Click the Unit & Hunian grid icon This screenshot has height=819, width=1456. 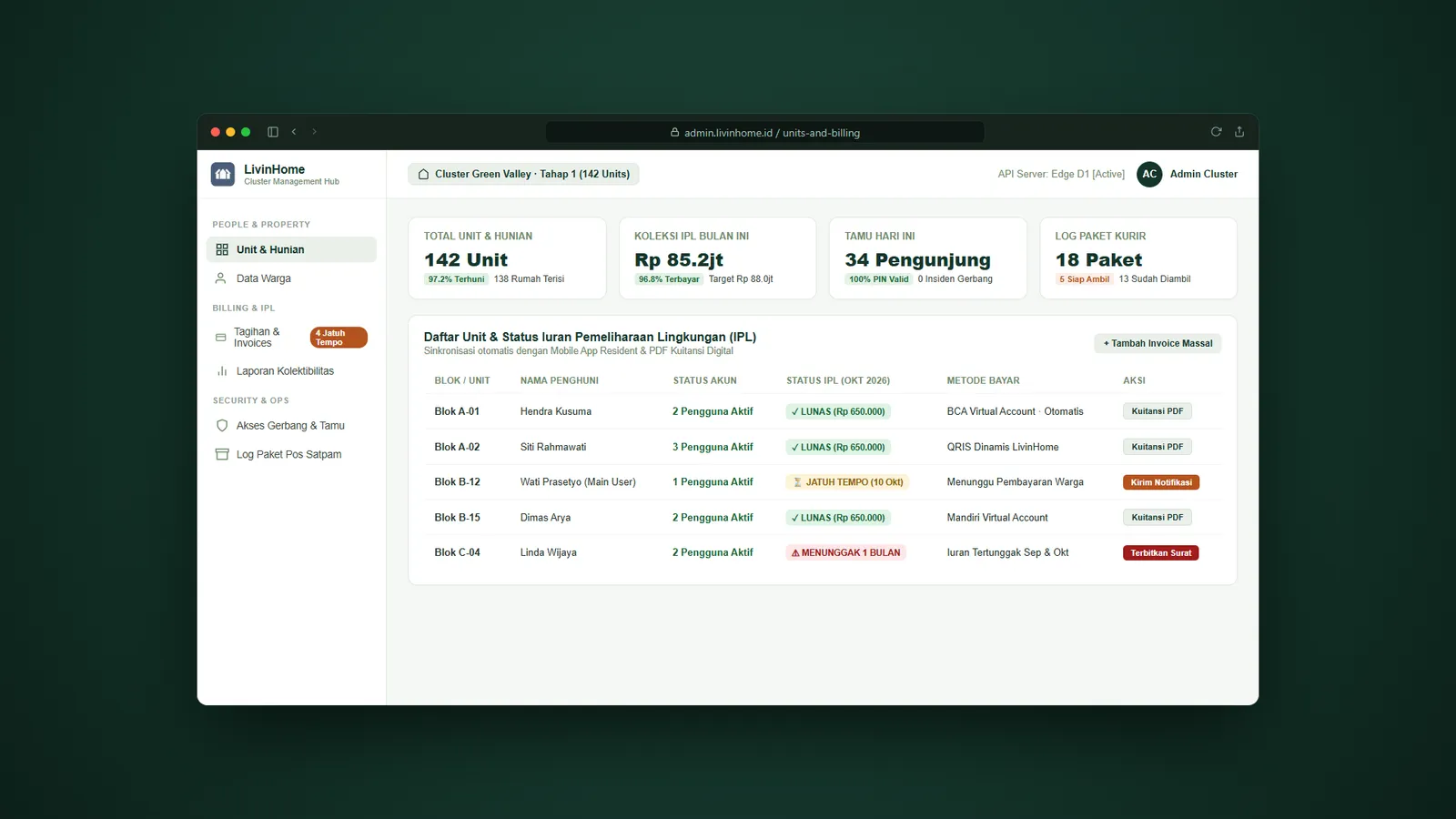coord(222,249)
